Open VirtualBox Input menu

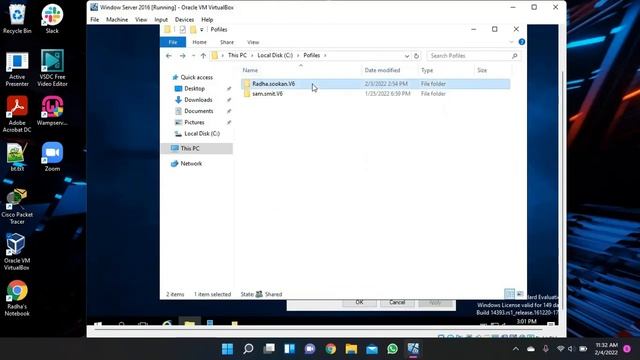coord(161,20)
